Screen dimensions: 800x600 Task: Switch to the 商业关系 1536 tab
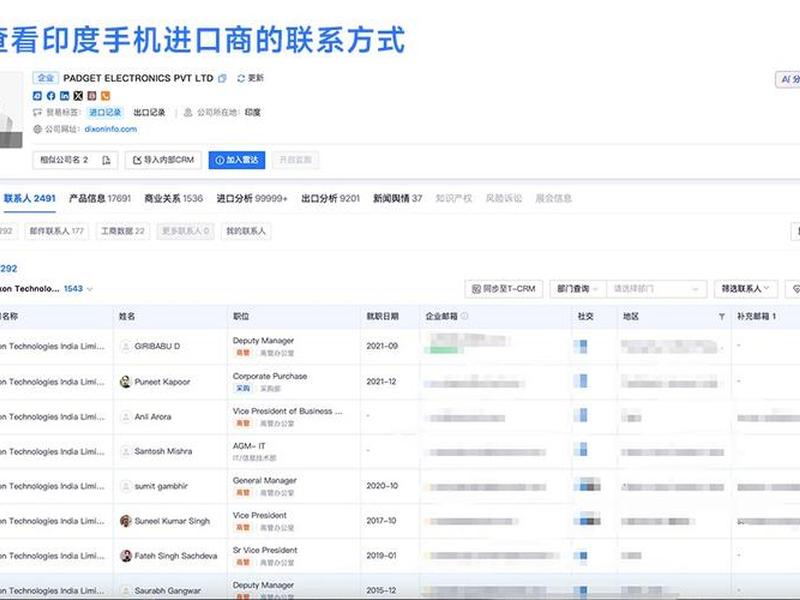click(173, 198)
